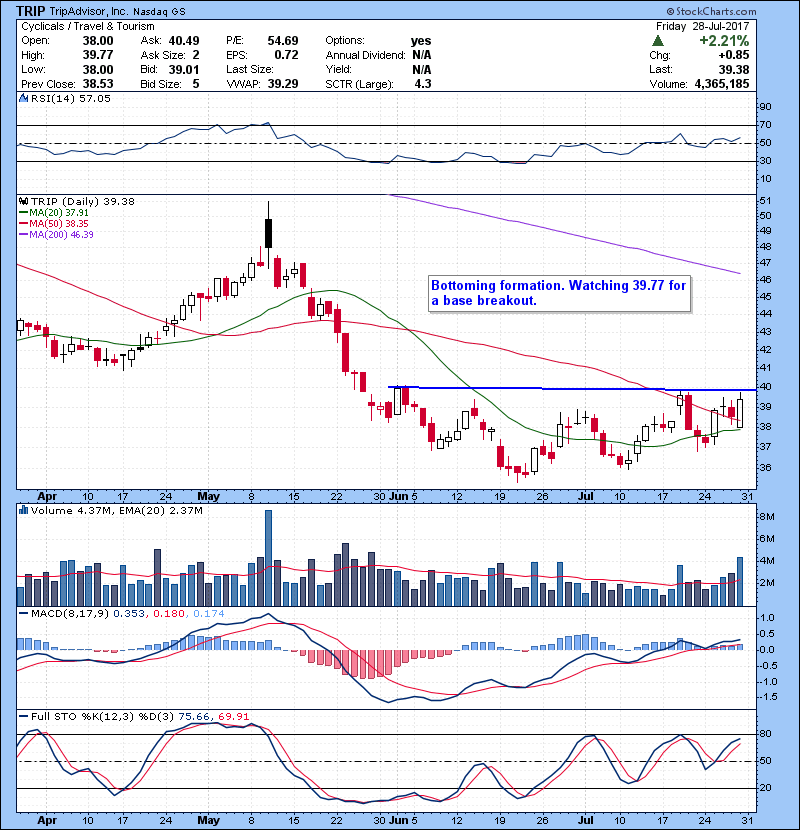The height and width of the screenshot is (830, 800).
Task: Click the 31 label on bottom date axis
Action: click(747, 820)
